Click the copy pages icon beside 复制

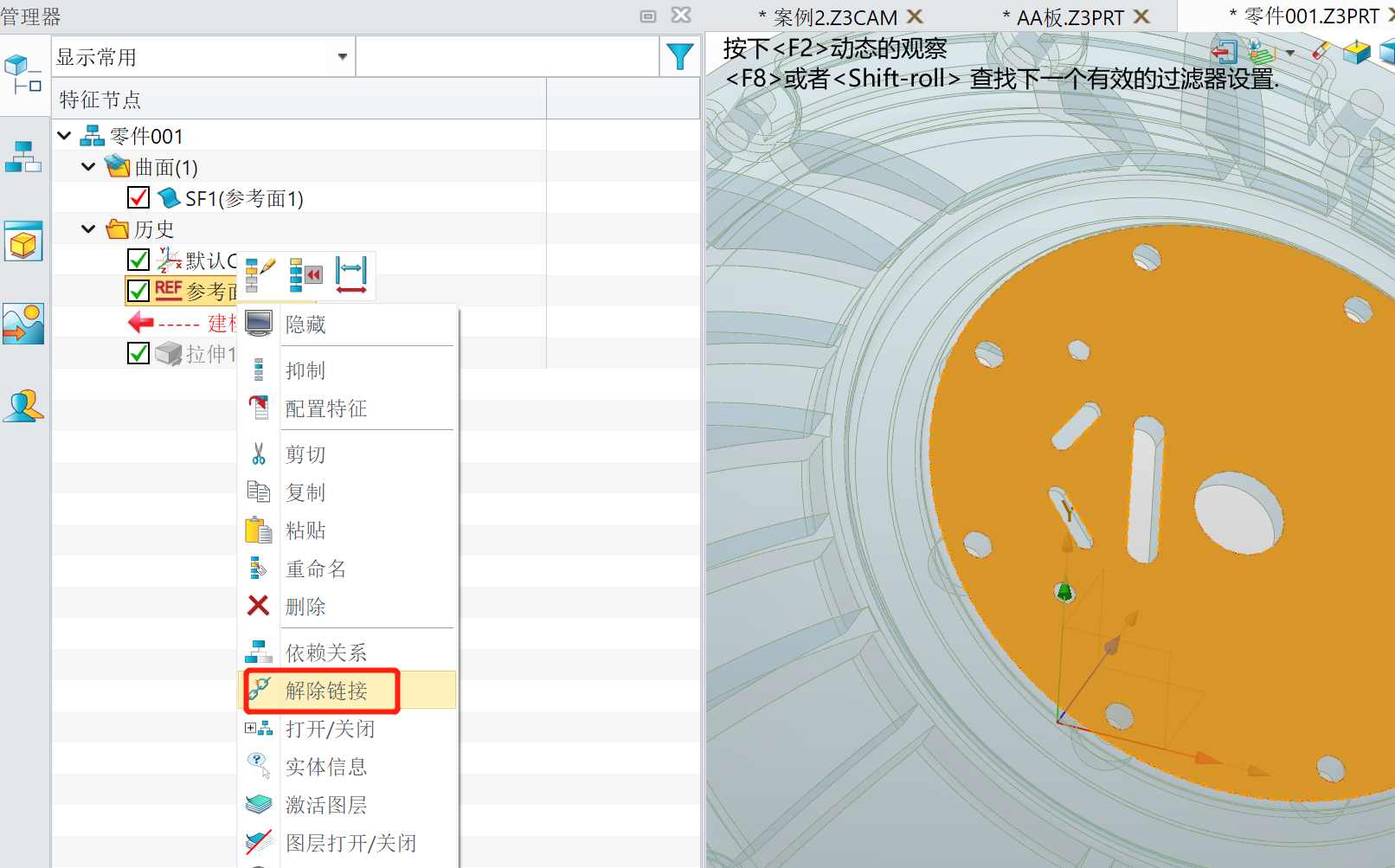[x=259, y=492]
